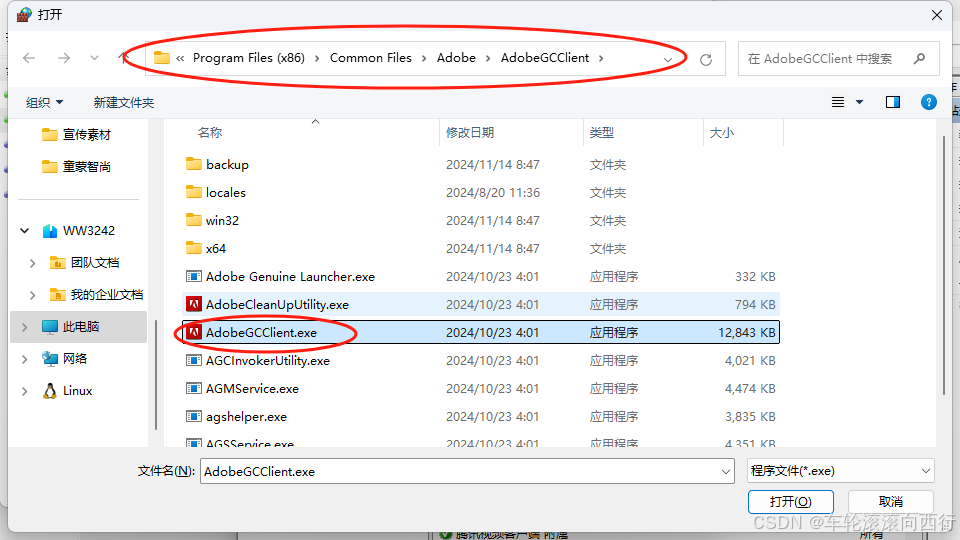Sort by 修改日期 column header

(470, 132)
